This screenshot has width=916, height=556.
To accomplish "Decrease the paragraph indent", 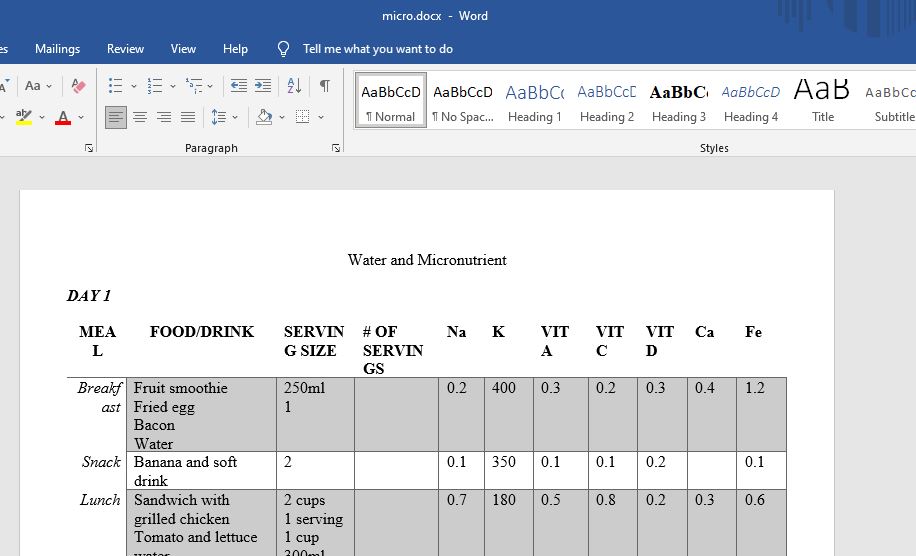I will (238, 86).
